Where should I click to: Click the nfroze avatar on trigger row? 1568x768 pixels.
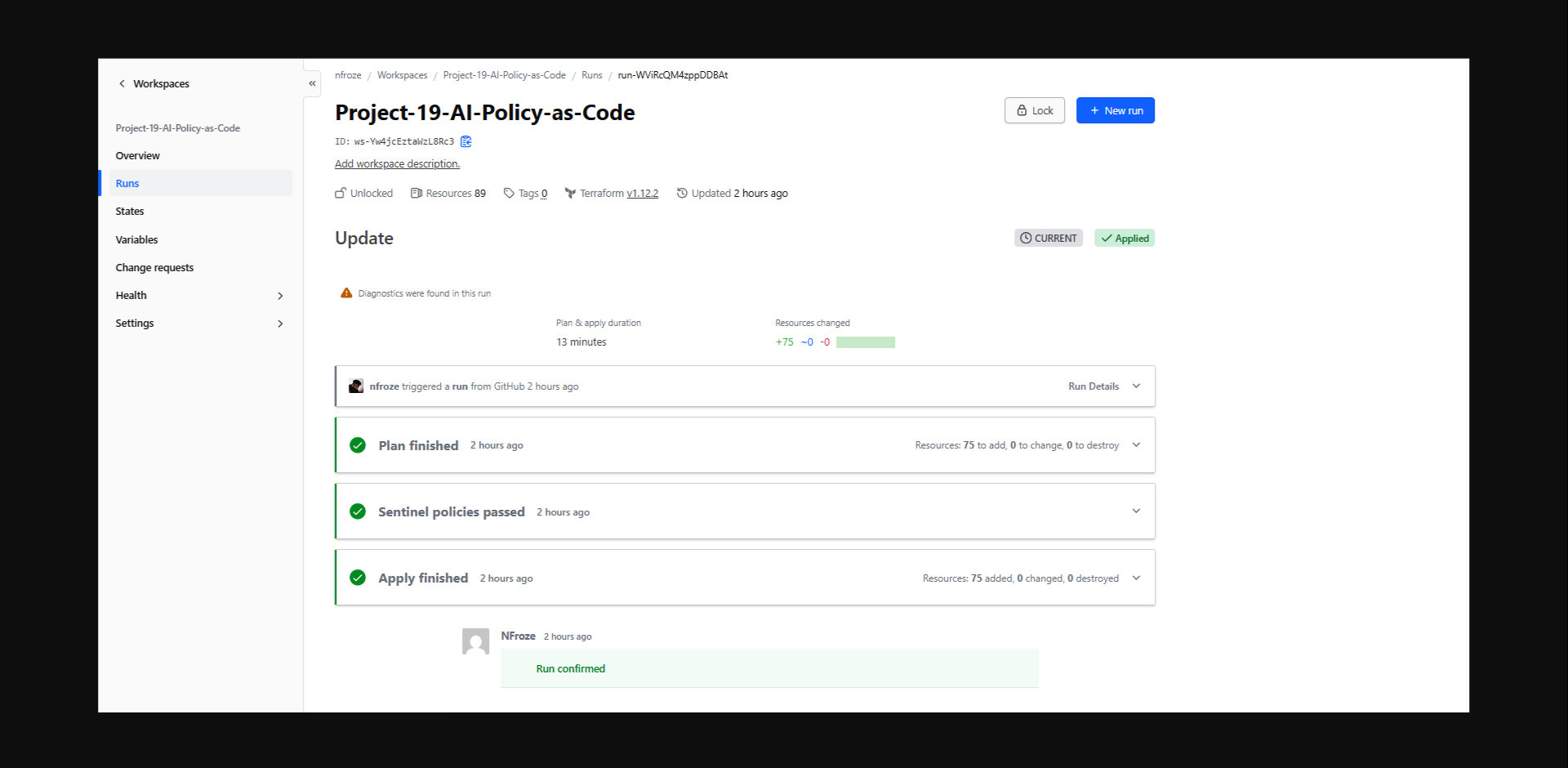(355, 386)
